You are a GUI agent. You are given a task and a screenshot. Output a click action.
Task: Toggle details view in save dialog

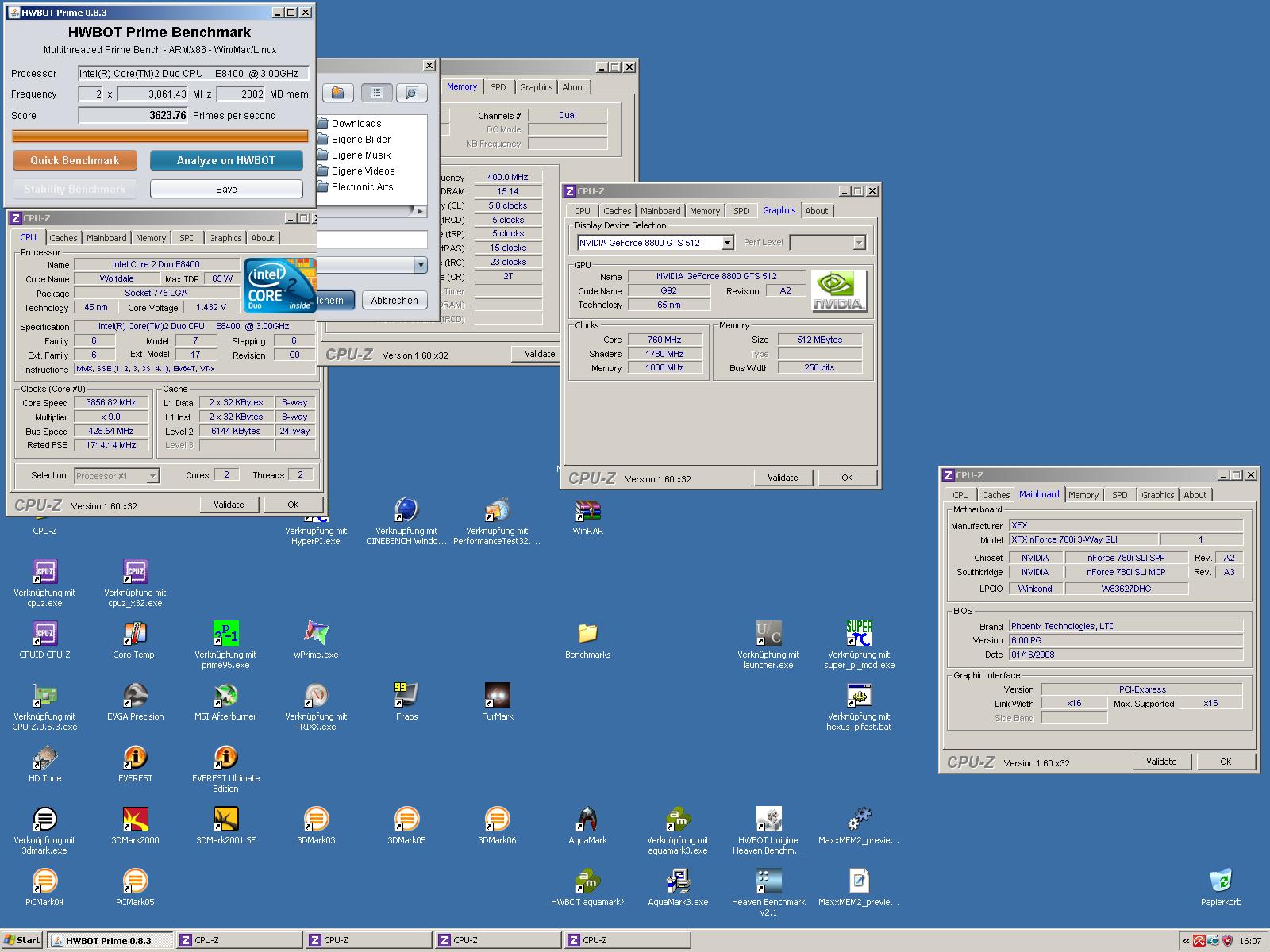pyautogui.click(x=412, y=93)
